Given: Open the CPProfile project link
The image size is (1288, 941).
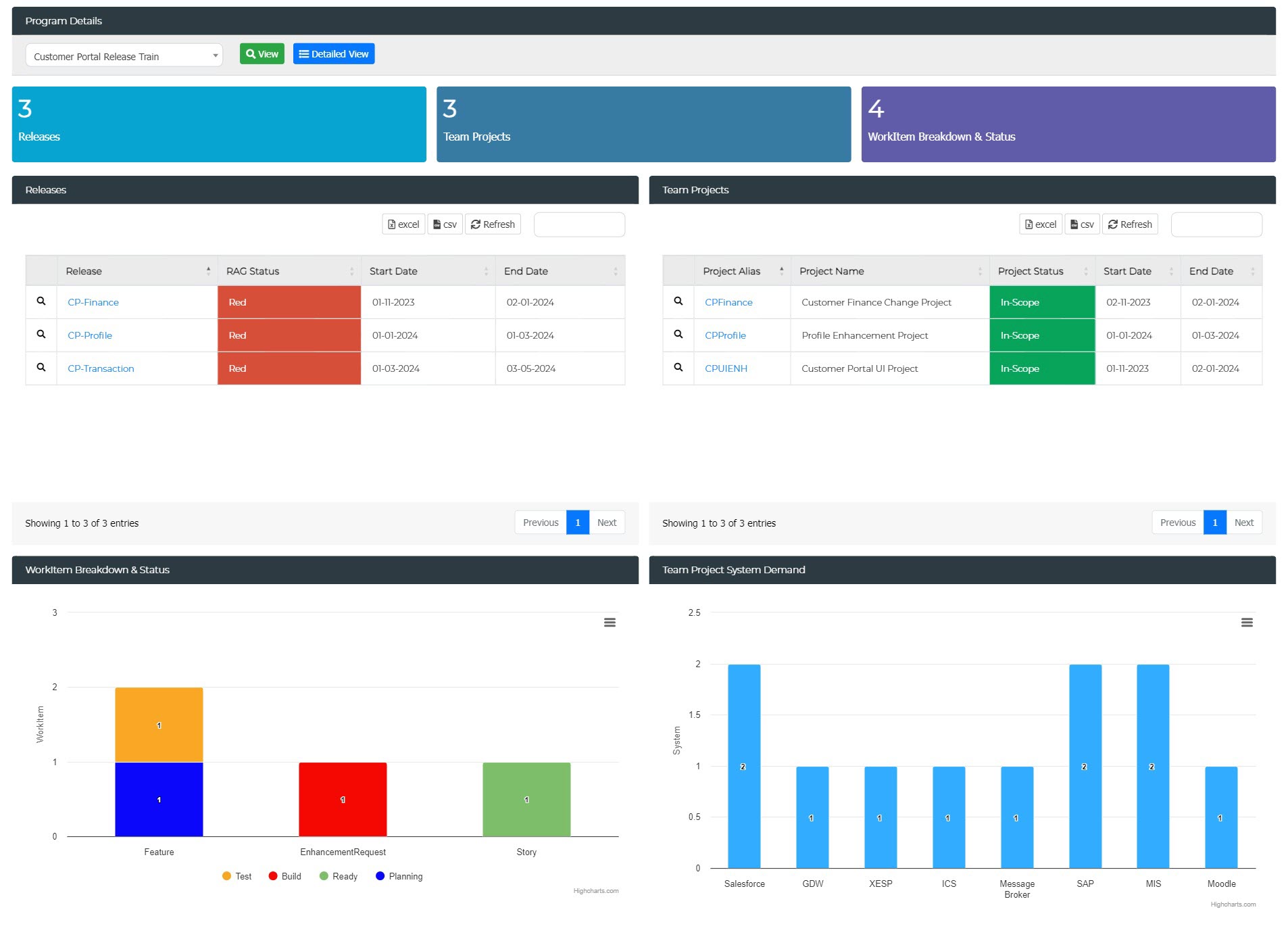Looking at the screenshot, I should 725,335.
